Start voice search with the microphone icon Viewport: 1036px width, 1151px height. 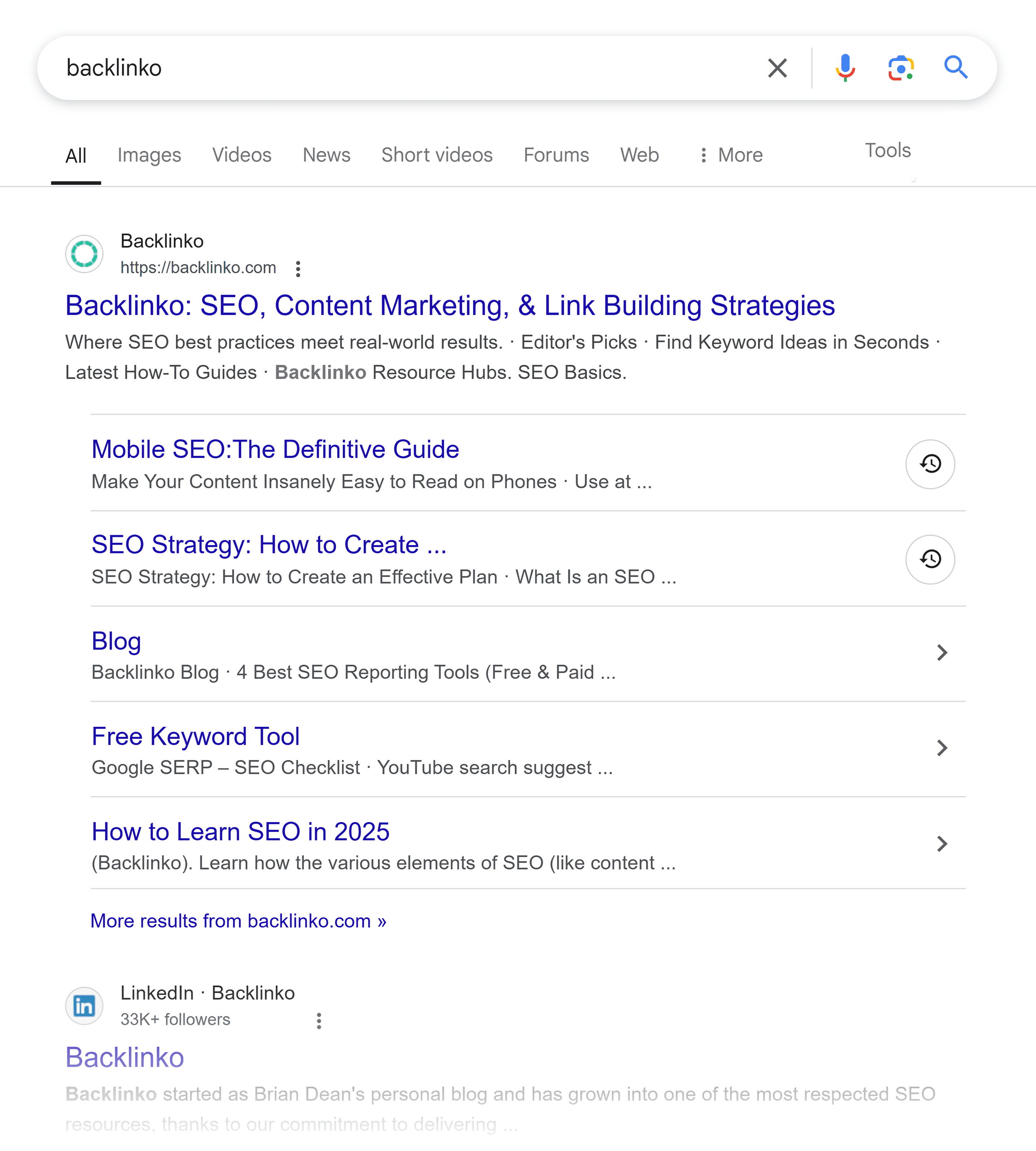click(845, 68)
